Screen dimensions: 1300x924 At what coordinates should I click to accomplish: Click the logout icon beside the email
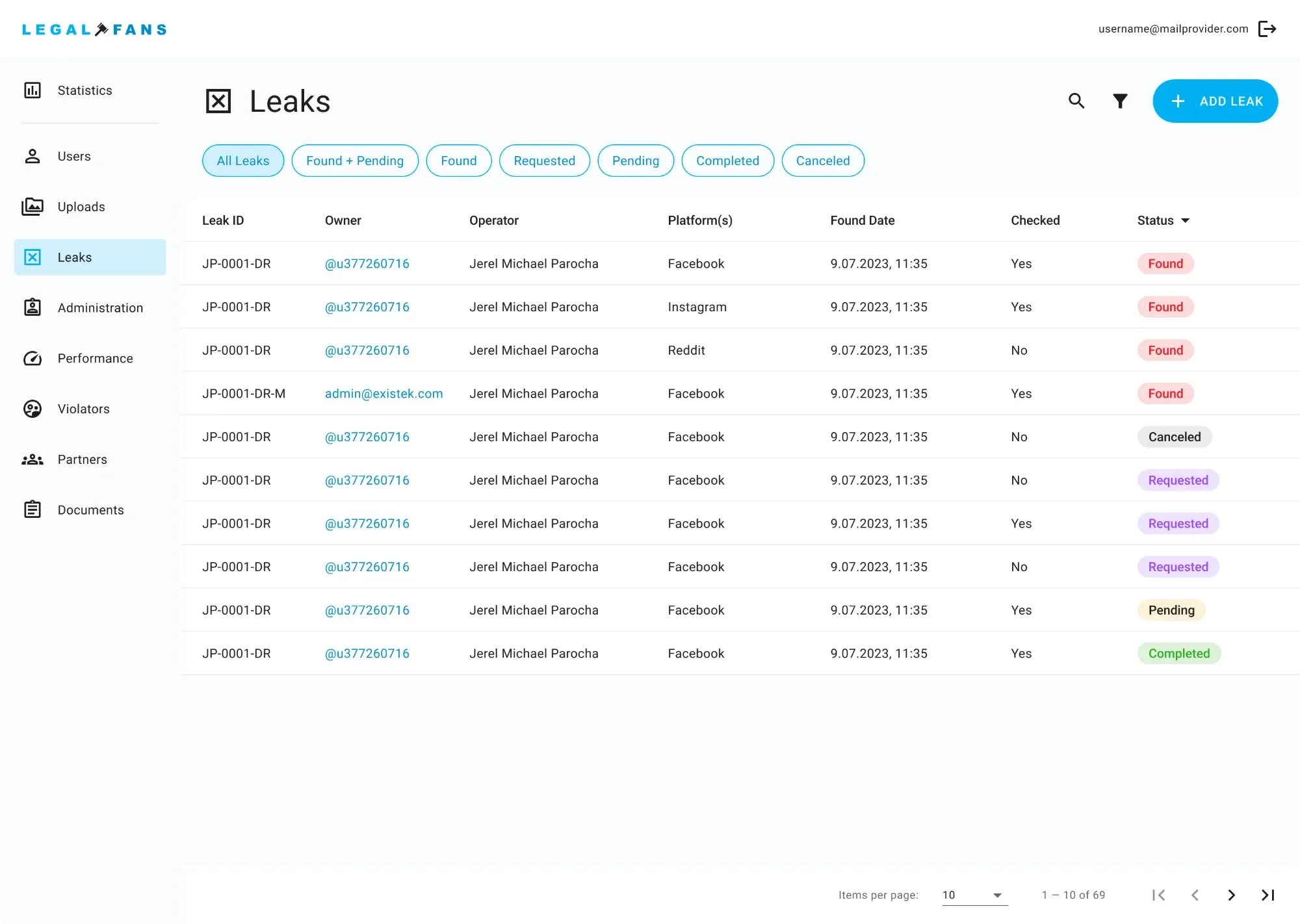pos(1267,29)
